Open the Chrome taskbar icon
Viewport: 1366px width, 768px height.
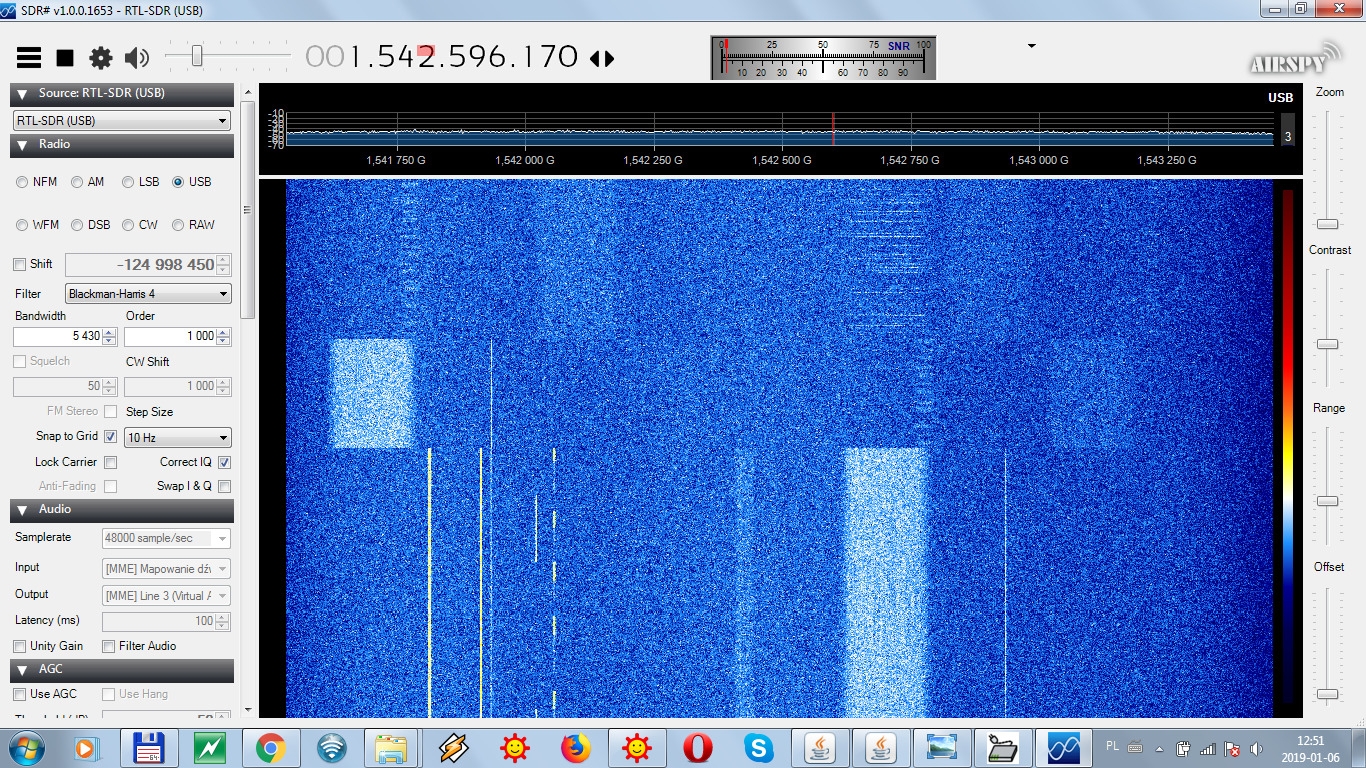pos(270,748)
